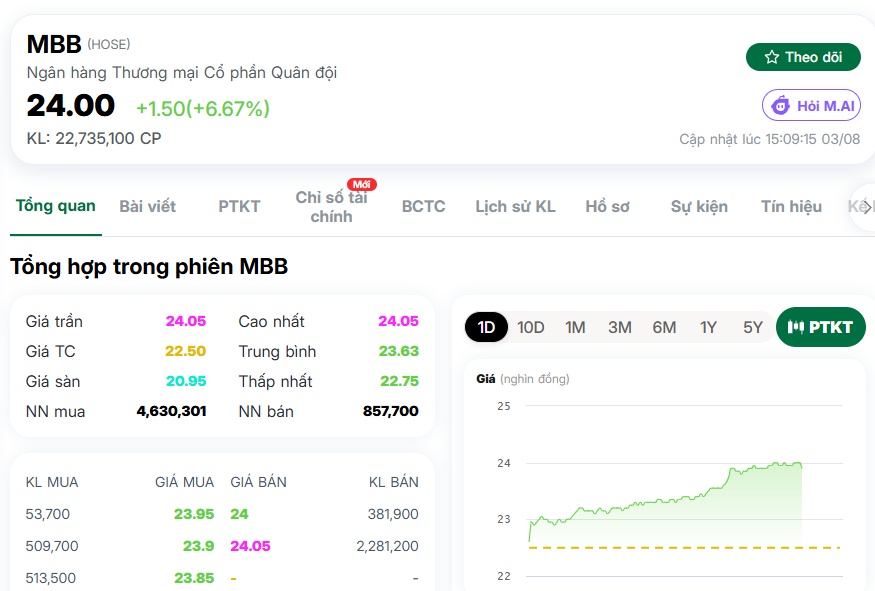Click the yellow dashed reference price line
This screenshot has height=591, width=875.
coord(684,547)
